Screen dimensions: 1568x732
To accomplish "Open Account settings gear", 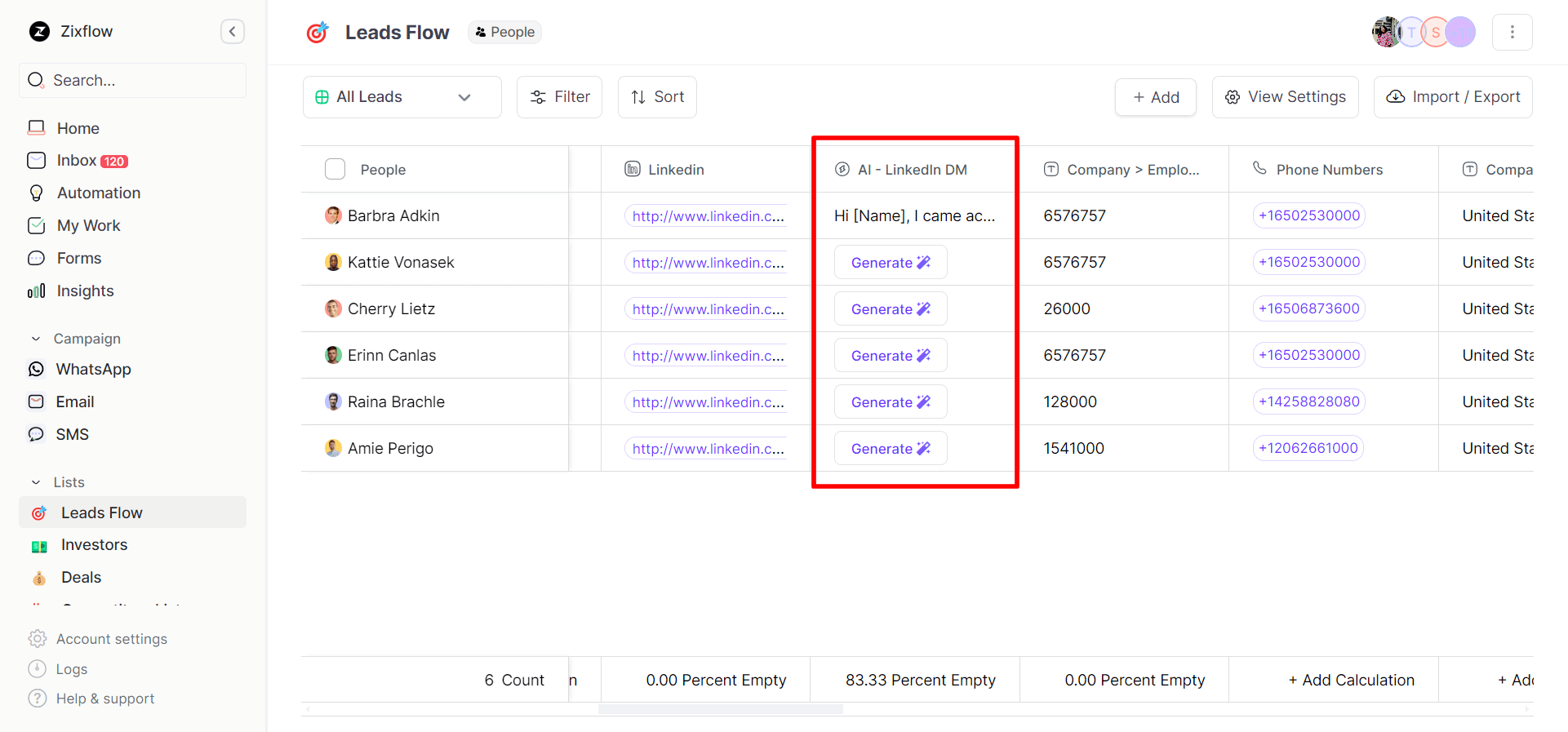I will click(x=38, y=639).
